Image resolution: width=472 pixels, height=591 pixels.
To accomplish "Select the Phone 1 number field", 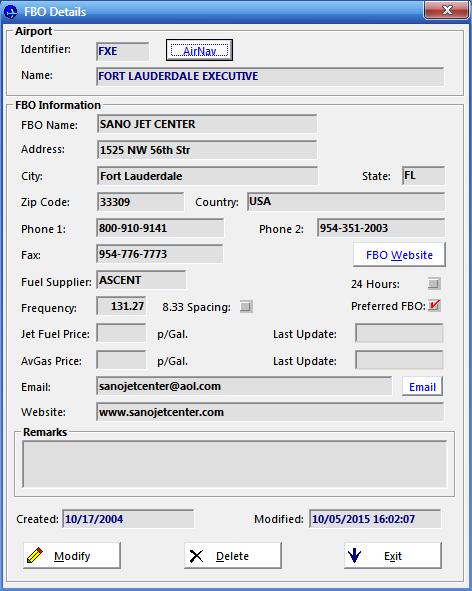I will 160,228.
